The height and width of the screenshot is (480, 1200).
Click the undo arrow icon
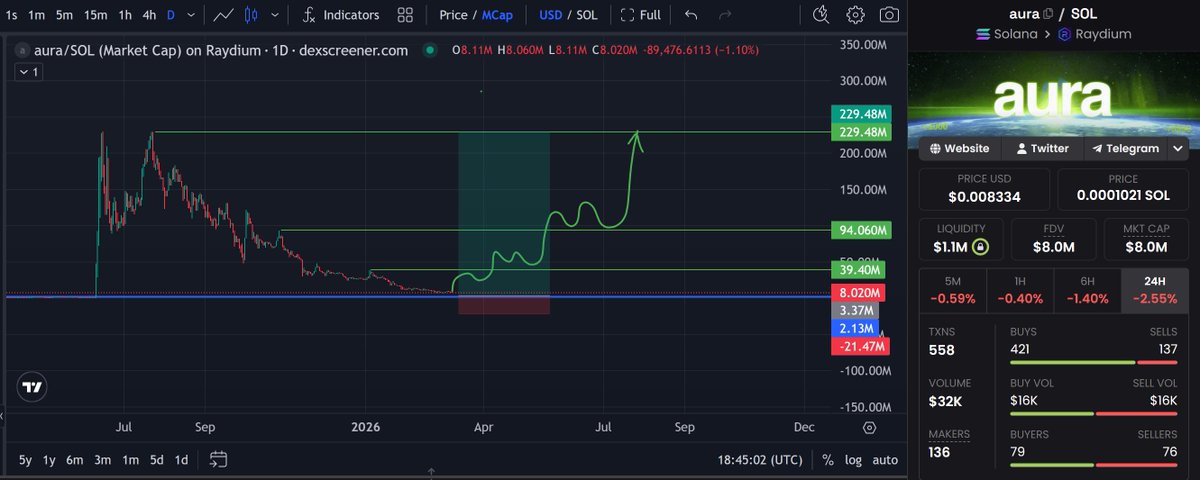(692, 15)
